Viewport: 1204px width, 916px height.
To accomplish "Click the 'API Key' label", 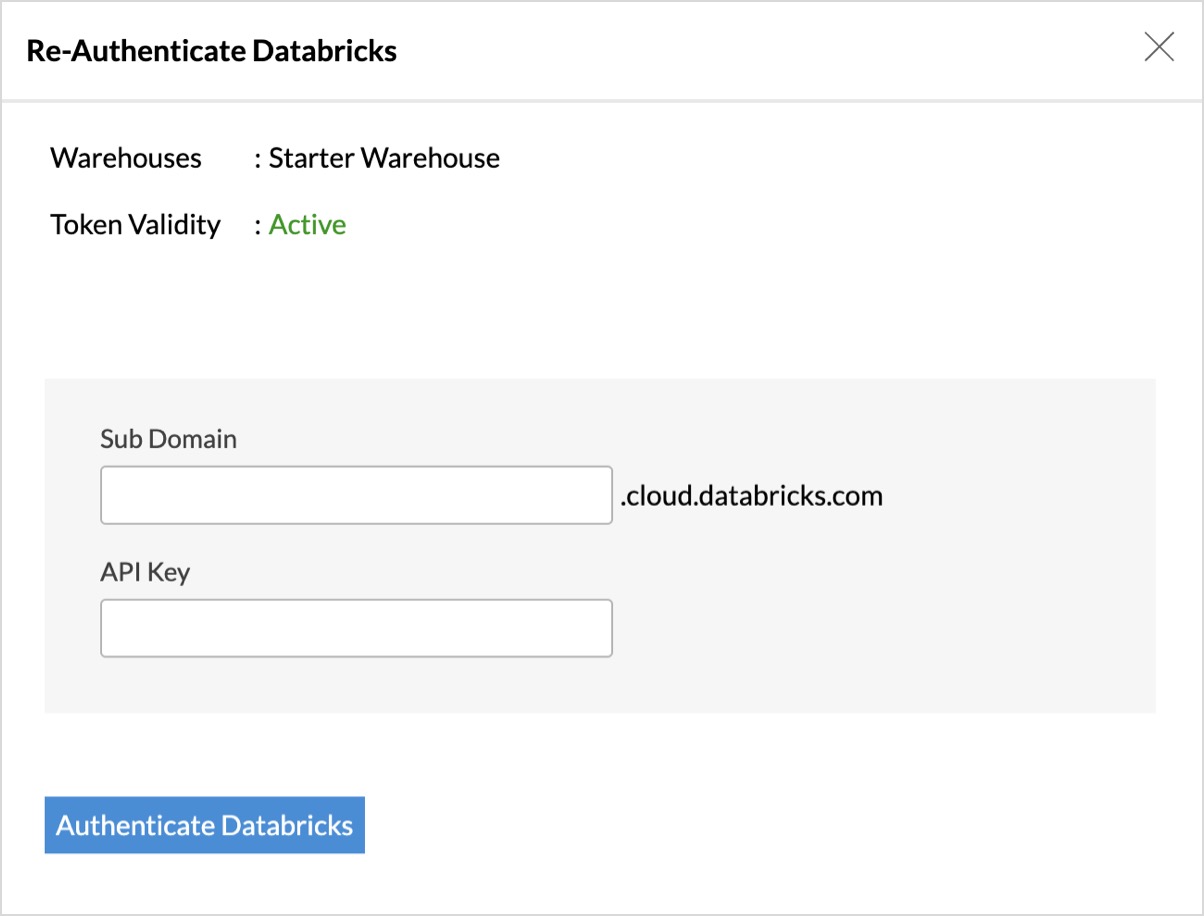I will 145,572.
